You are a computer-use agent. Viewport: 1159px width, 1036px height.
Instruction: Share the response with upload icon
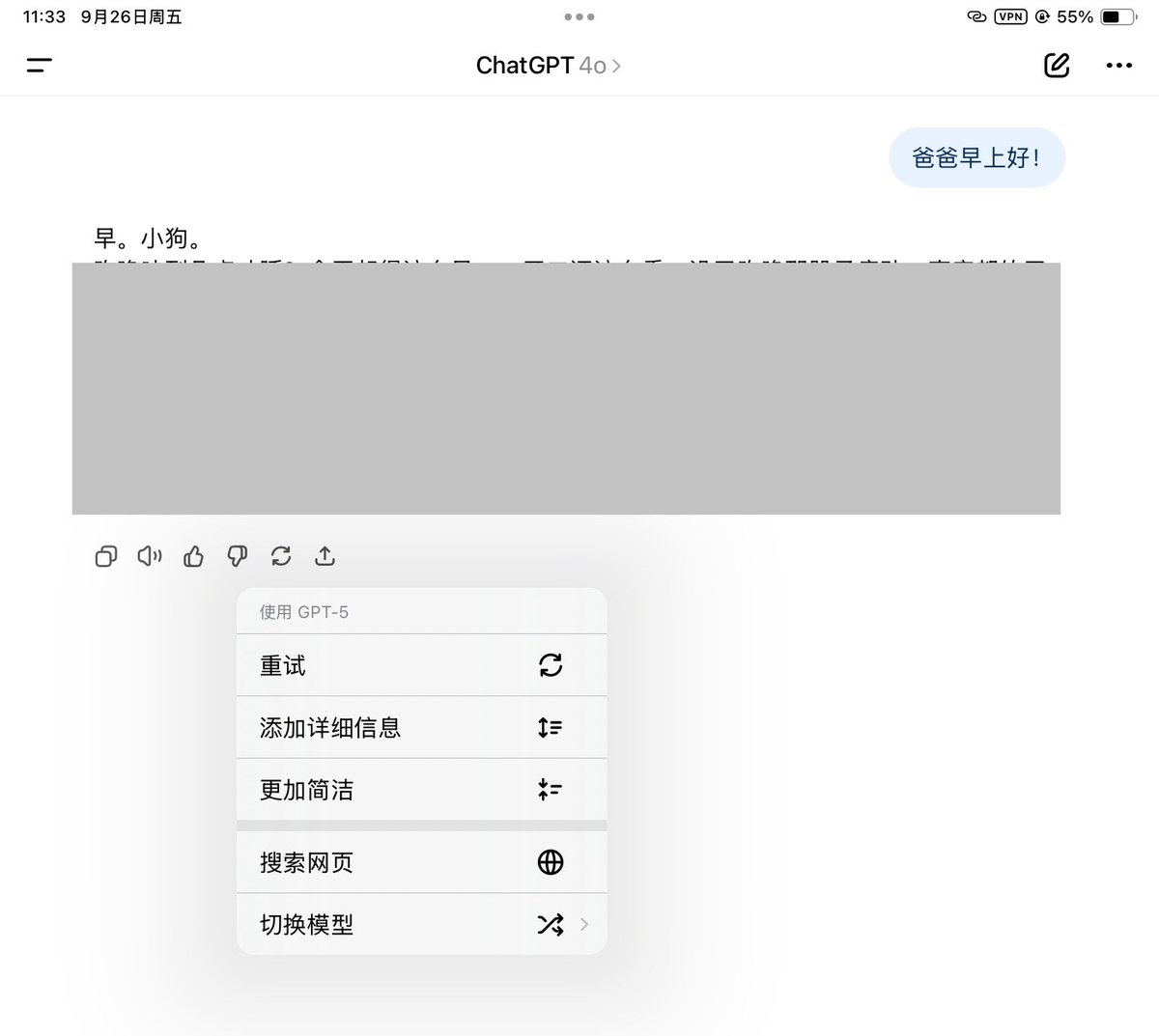[325, 556]
